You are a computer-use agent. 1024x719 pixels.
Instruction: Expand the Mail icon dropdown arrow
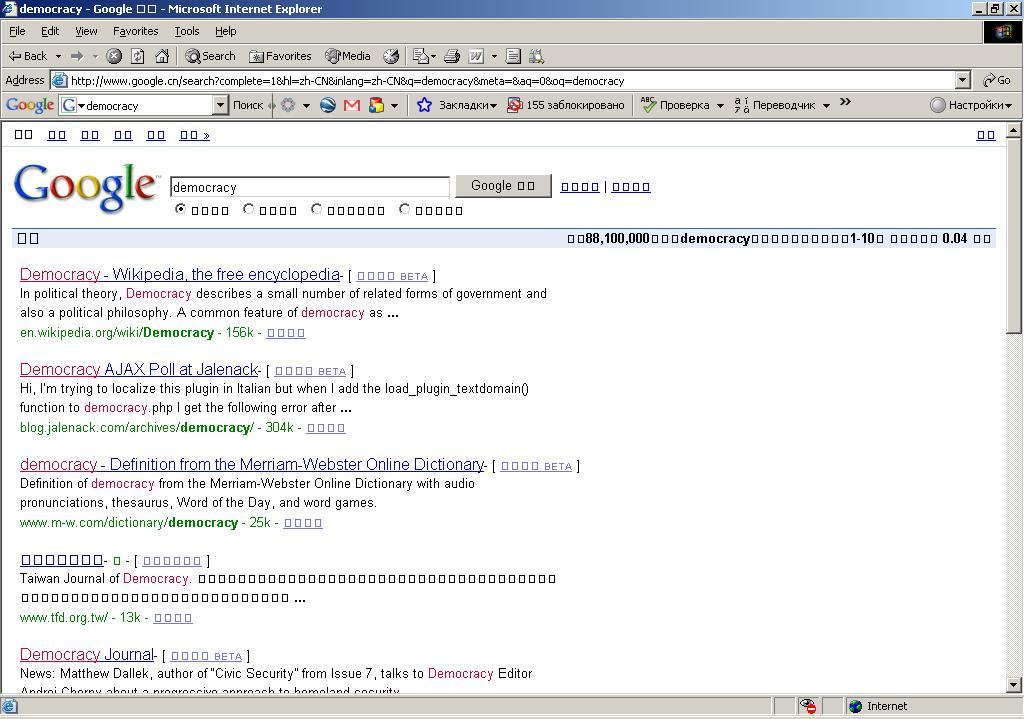point(433,57)
